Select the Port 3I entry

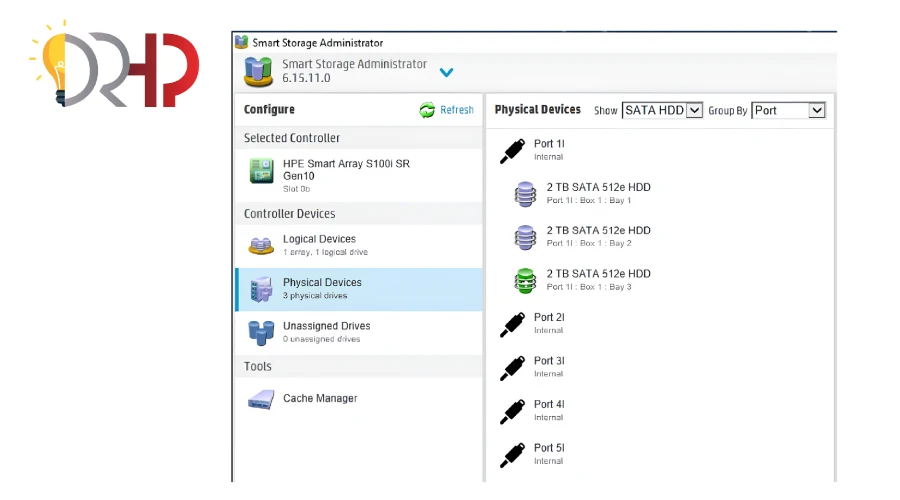pyautogui.click(x=549, y=361)
